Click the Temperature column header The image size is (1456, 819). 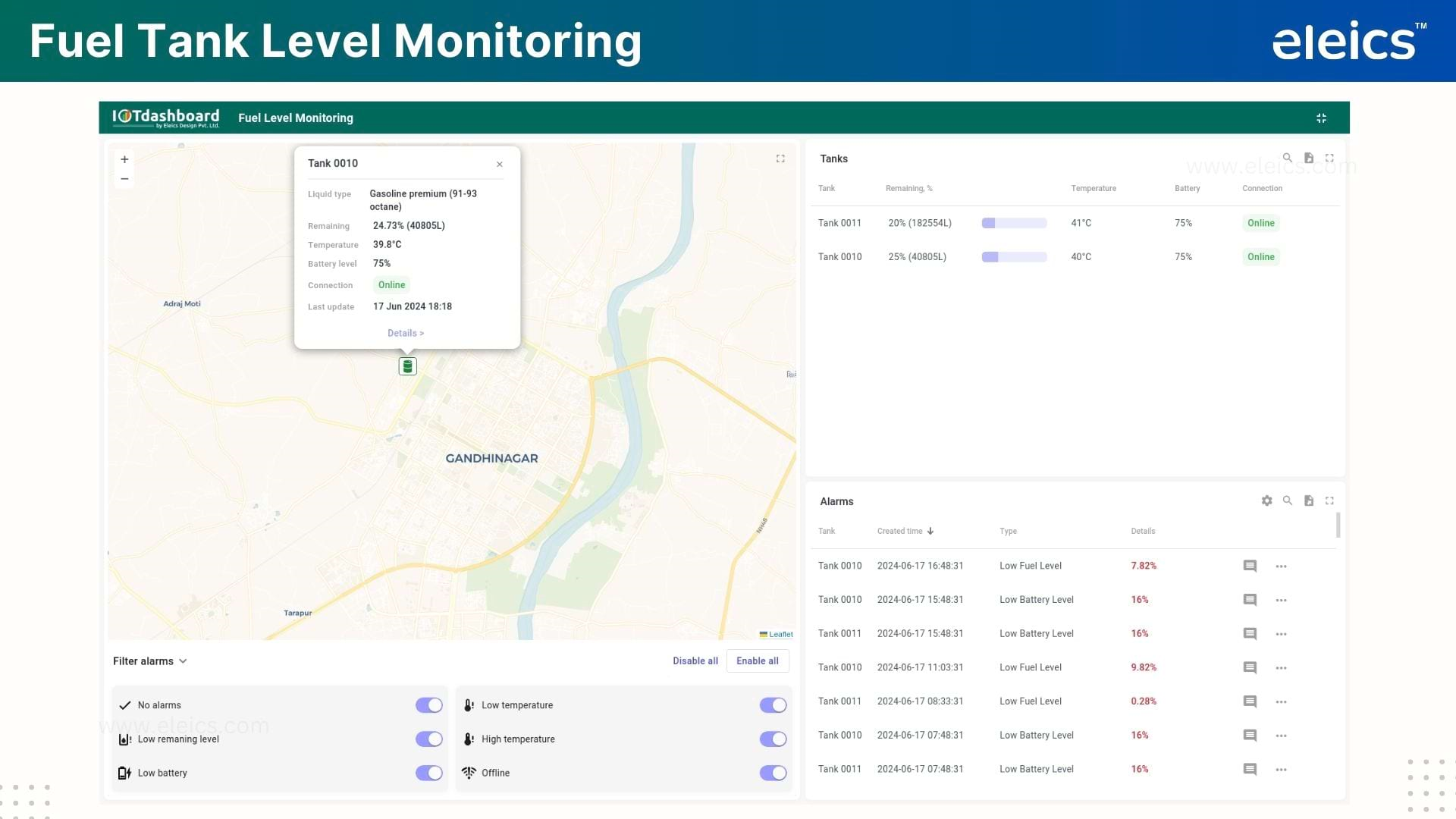coord(1094,189)
